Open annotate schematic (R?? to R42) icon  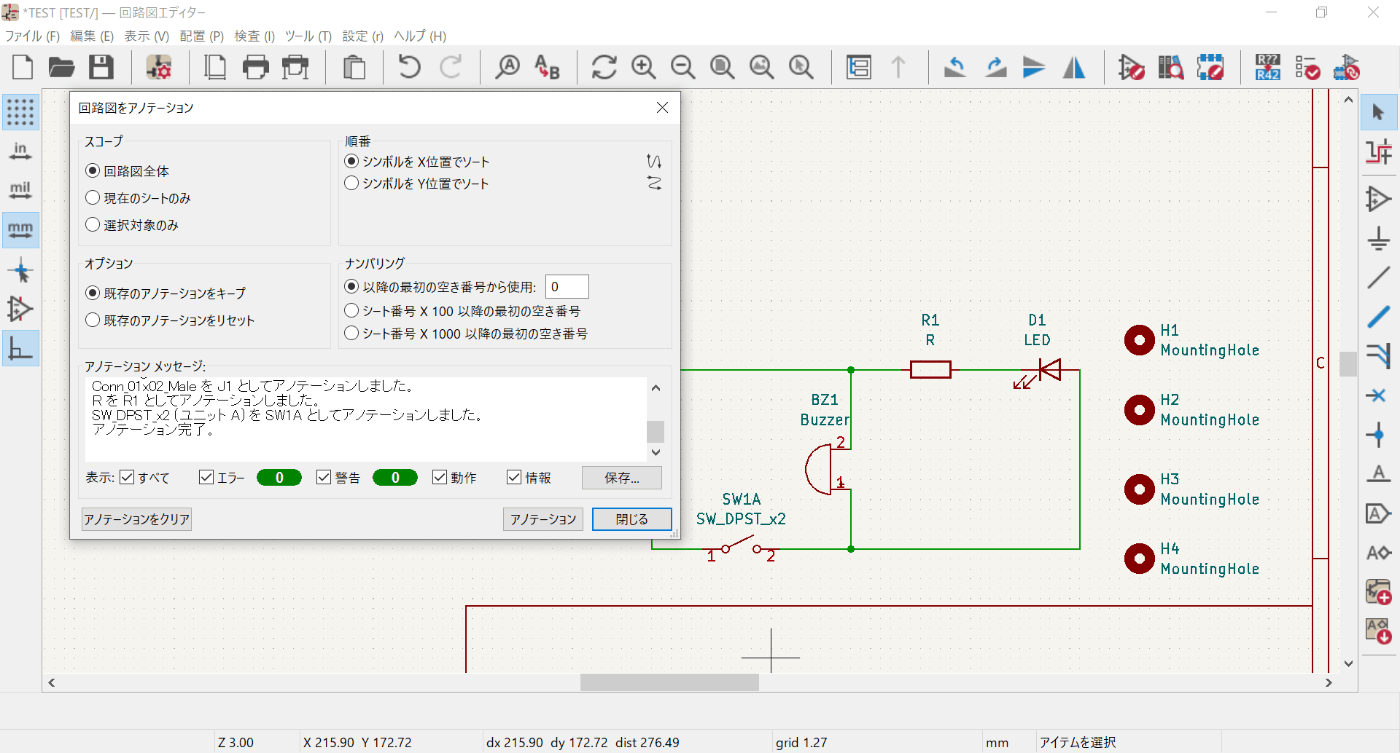pyautogui.click(x=1268, y=68)
